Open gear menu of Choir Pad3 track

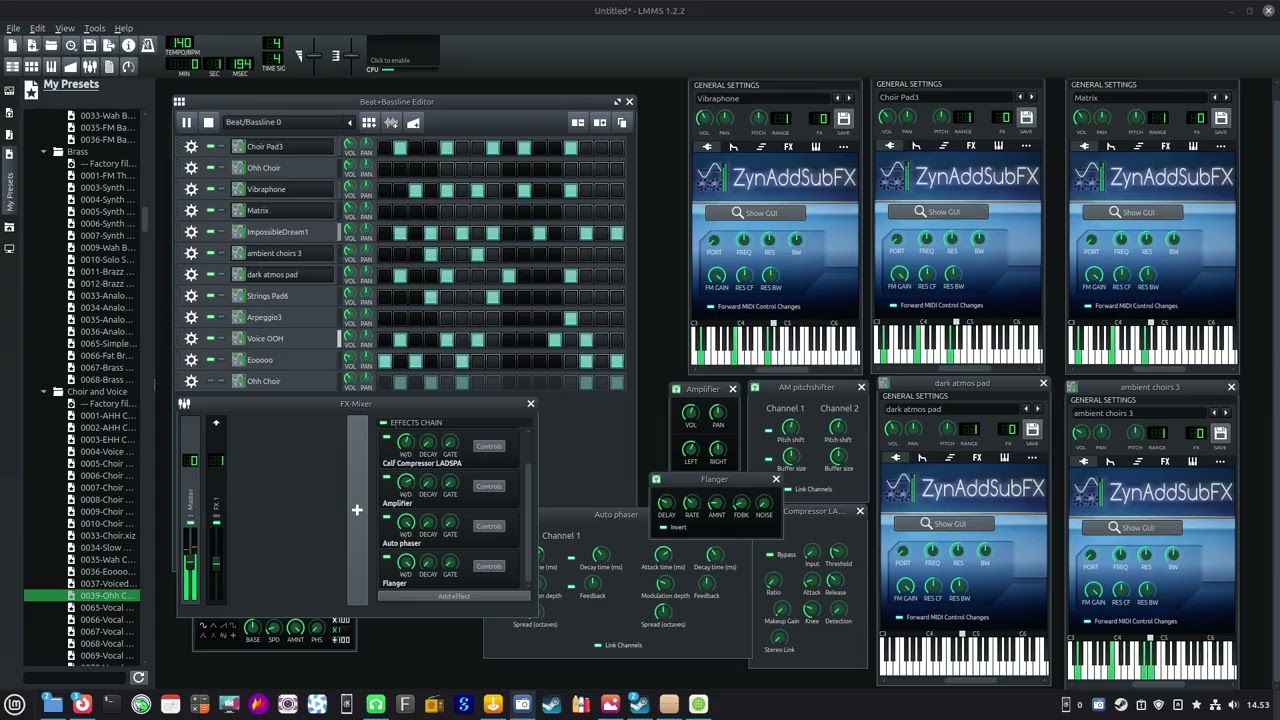(191, 147)
